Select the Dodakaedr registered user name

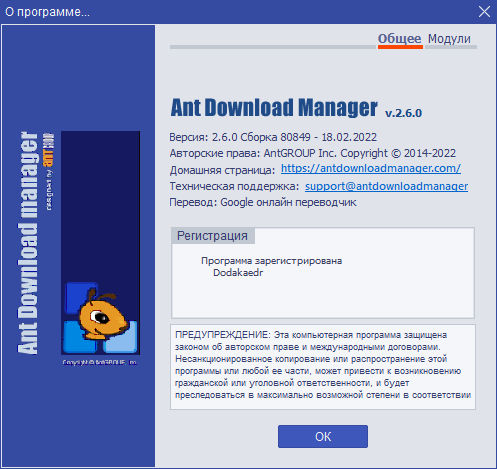238,273
